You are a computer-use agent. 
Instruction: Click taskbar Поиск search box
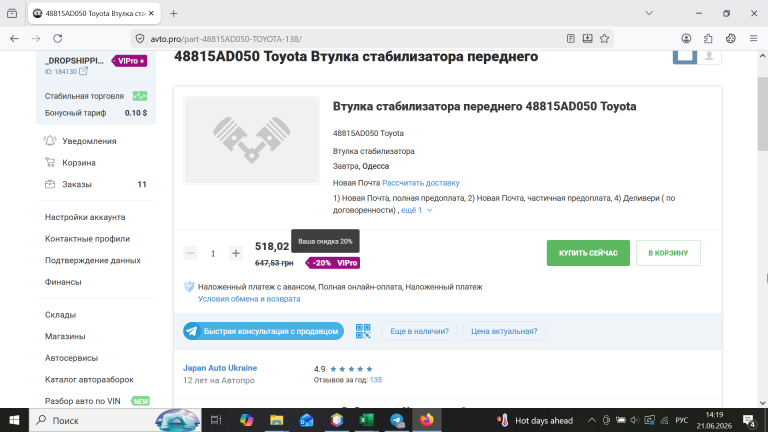coord(115,420)
